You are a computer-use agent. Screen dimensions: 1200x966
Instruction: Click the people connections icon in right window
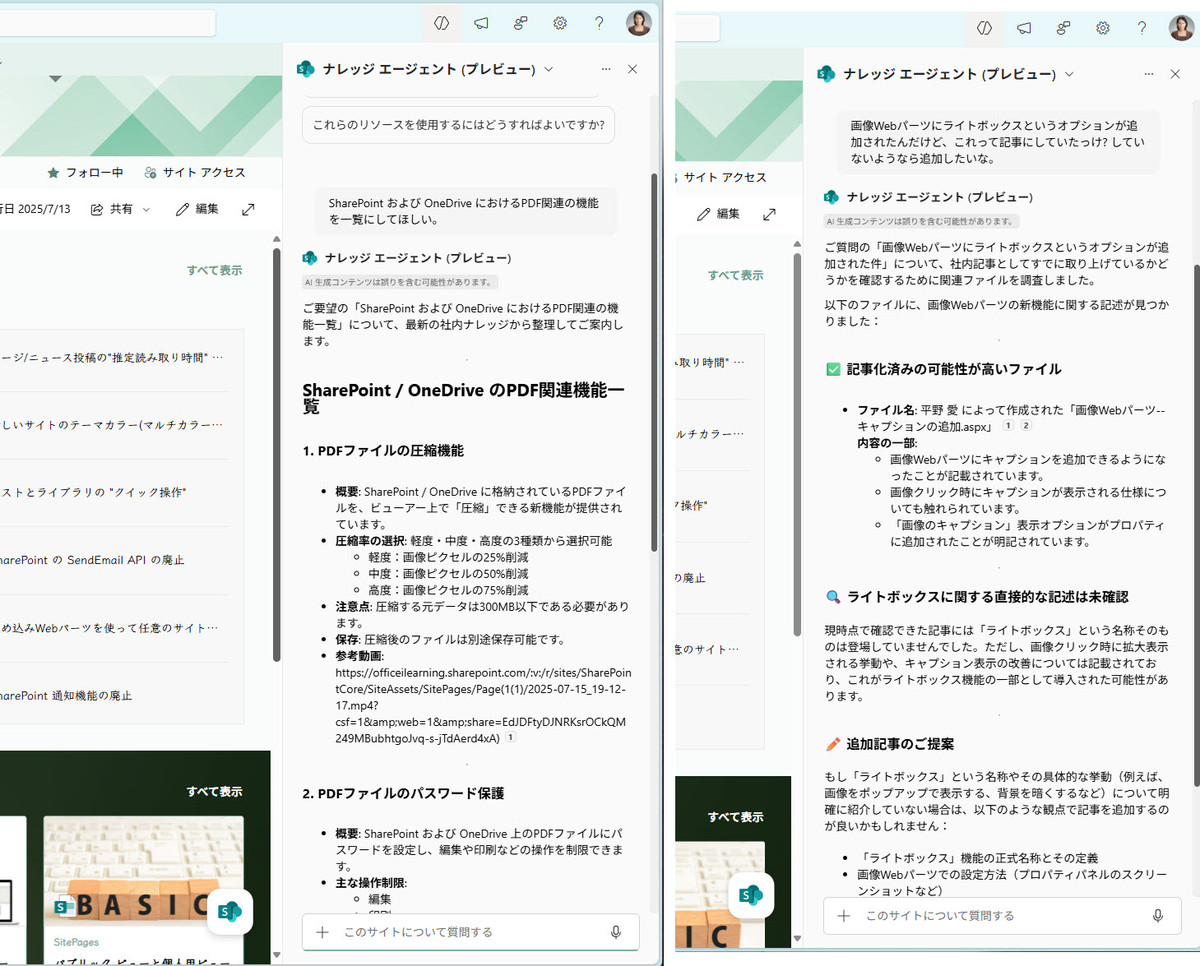(1063, 28)
